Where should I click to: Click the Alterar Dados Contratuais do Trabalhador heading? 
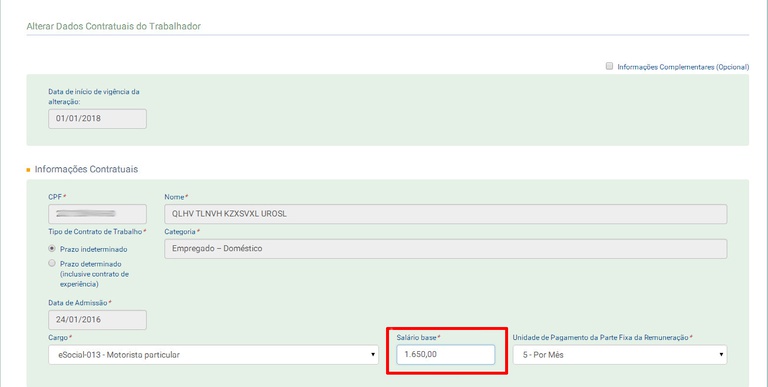(114, 26)
